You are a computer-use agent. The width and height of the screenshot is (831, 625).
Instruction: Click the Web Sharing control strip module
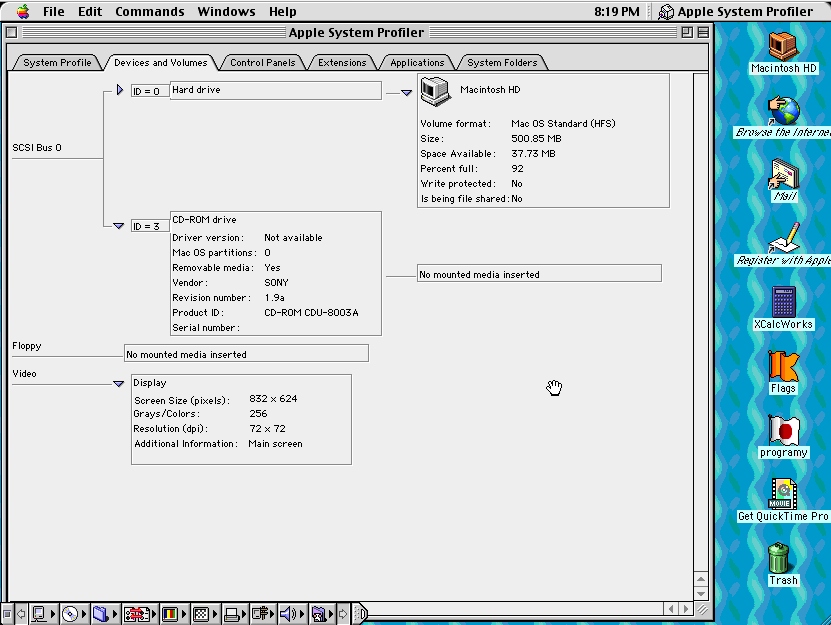(x=322, y=614)
